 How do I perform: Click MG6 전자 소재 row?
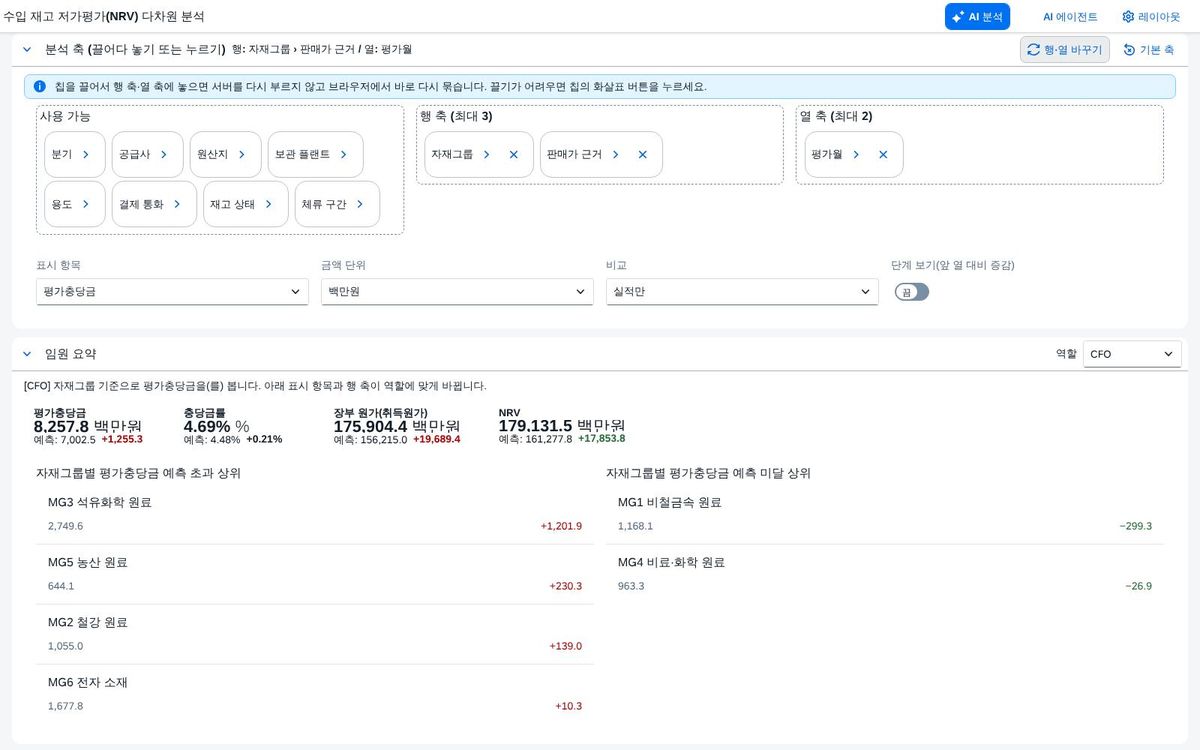315,694
